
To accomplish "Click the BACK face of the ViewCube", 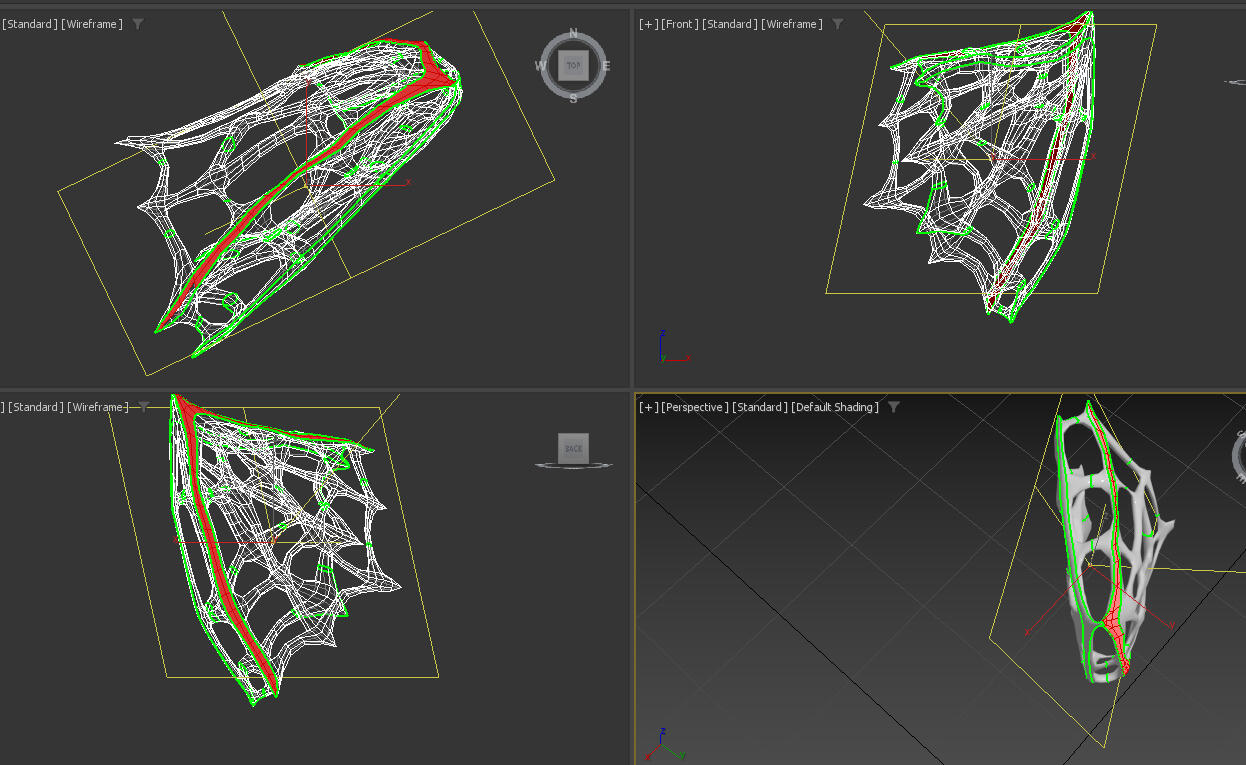I will (573, 449).
